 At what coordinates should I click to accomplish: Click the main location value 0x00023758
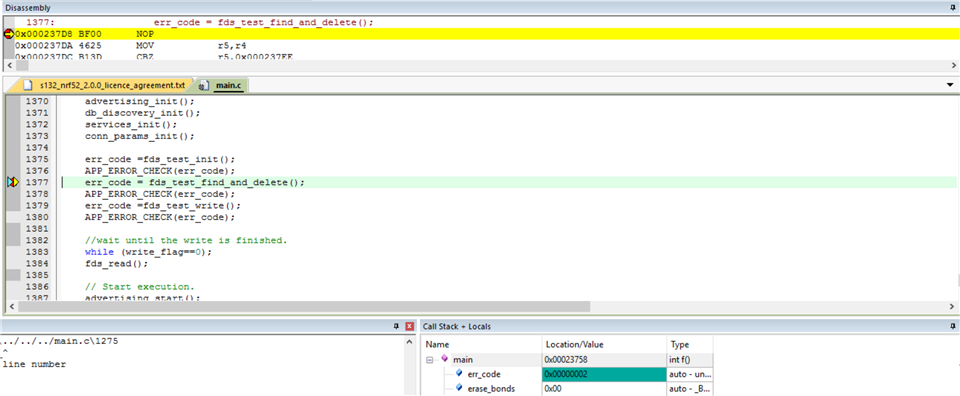click(604, 359)
